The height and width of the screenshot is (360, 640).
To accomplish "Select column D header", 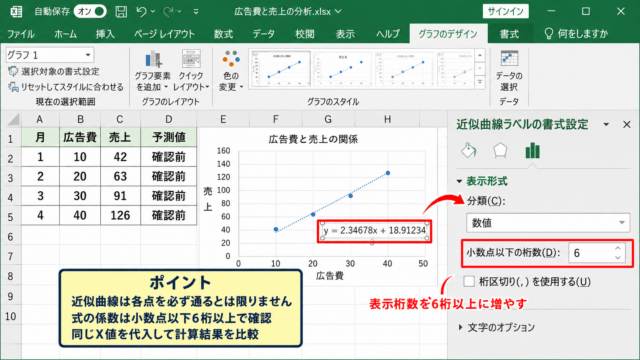I will tap(169, 119).
